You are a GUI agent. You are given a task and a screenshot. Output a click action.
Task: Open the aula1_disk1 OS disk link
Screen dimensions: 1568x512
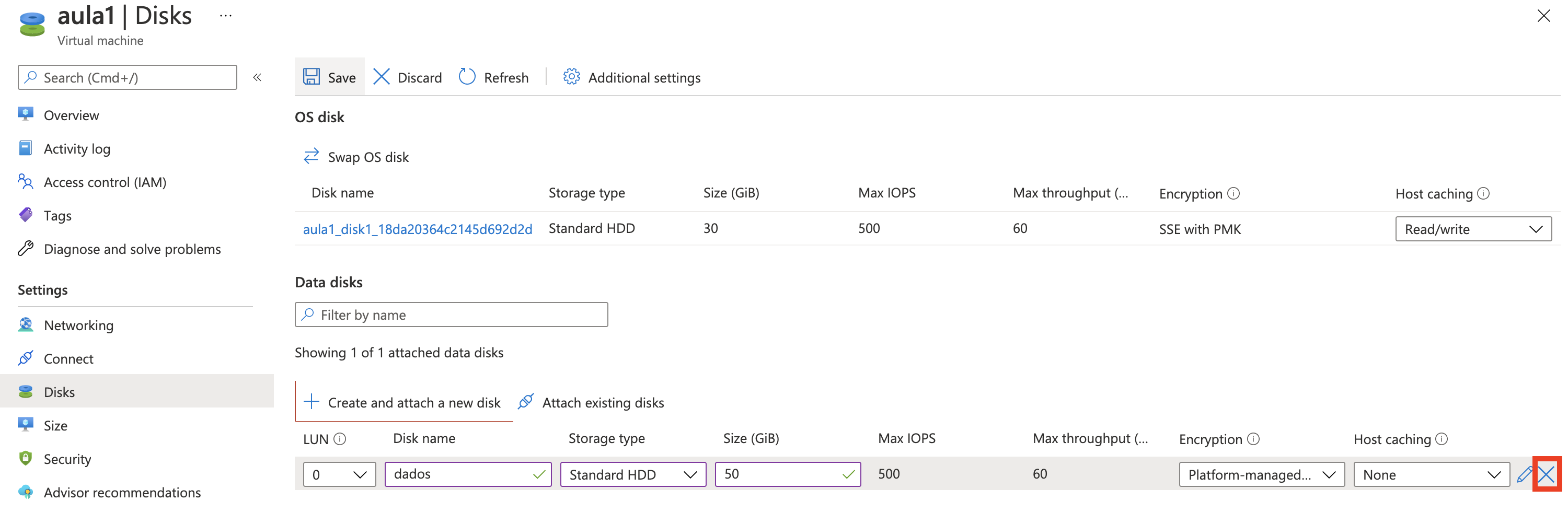point(417,229)
